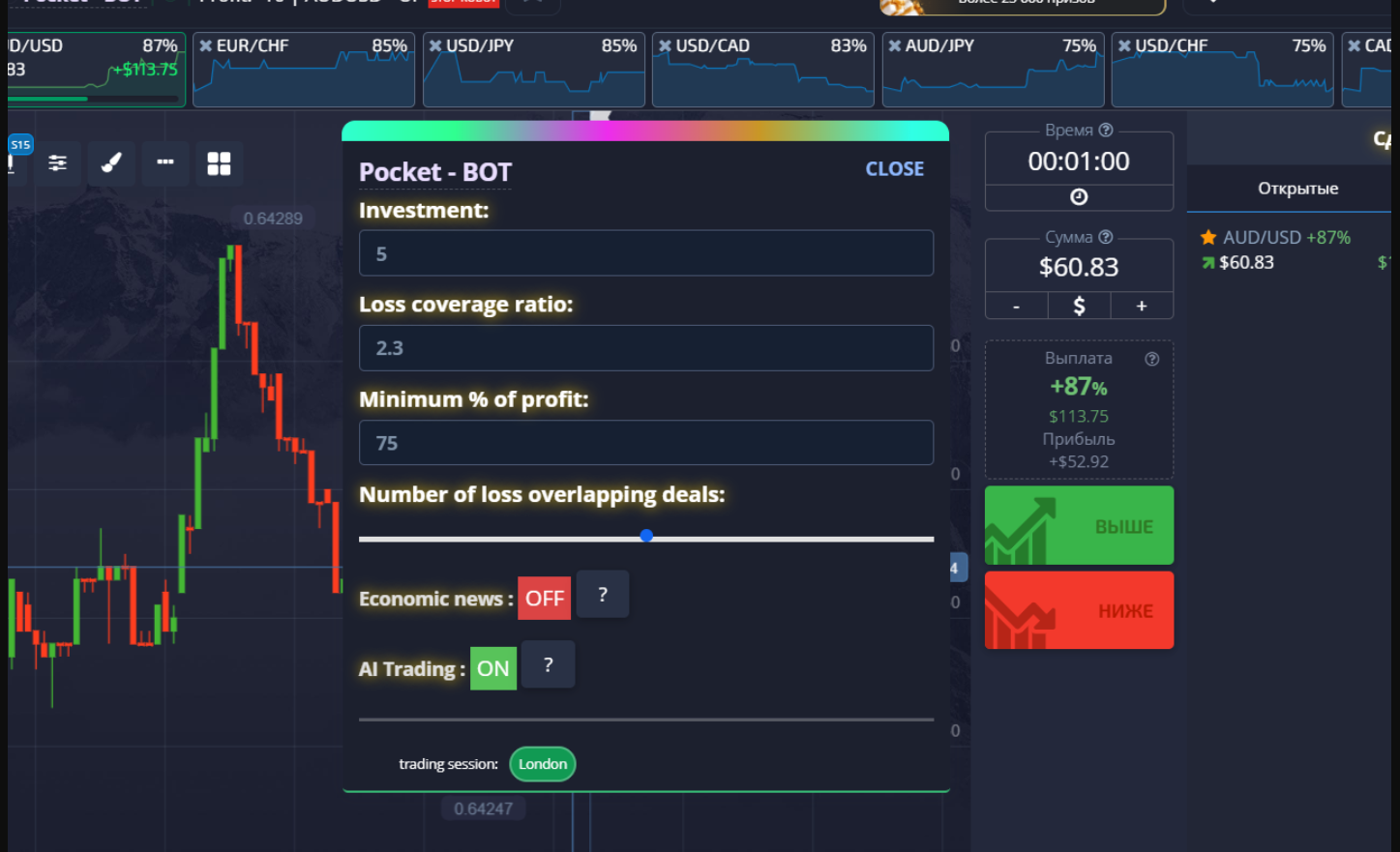Screen dimensions: 1400x852
Task: Select the USD/CAD asset tab
Action: [x=763, y=70]
